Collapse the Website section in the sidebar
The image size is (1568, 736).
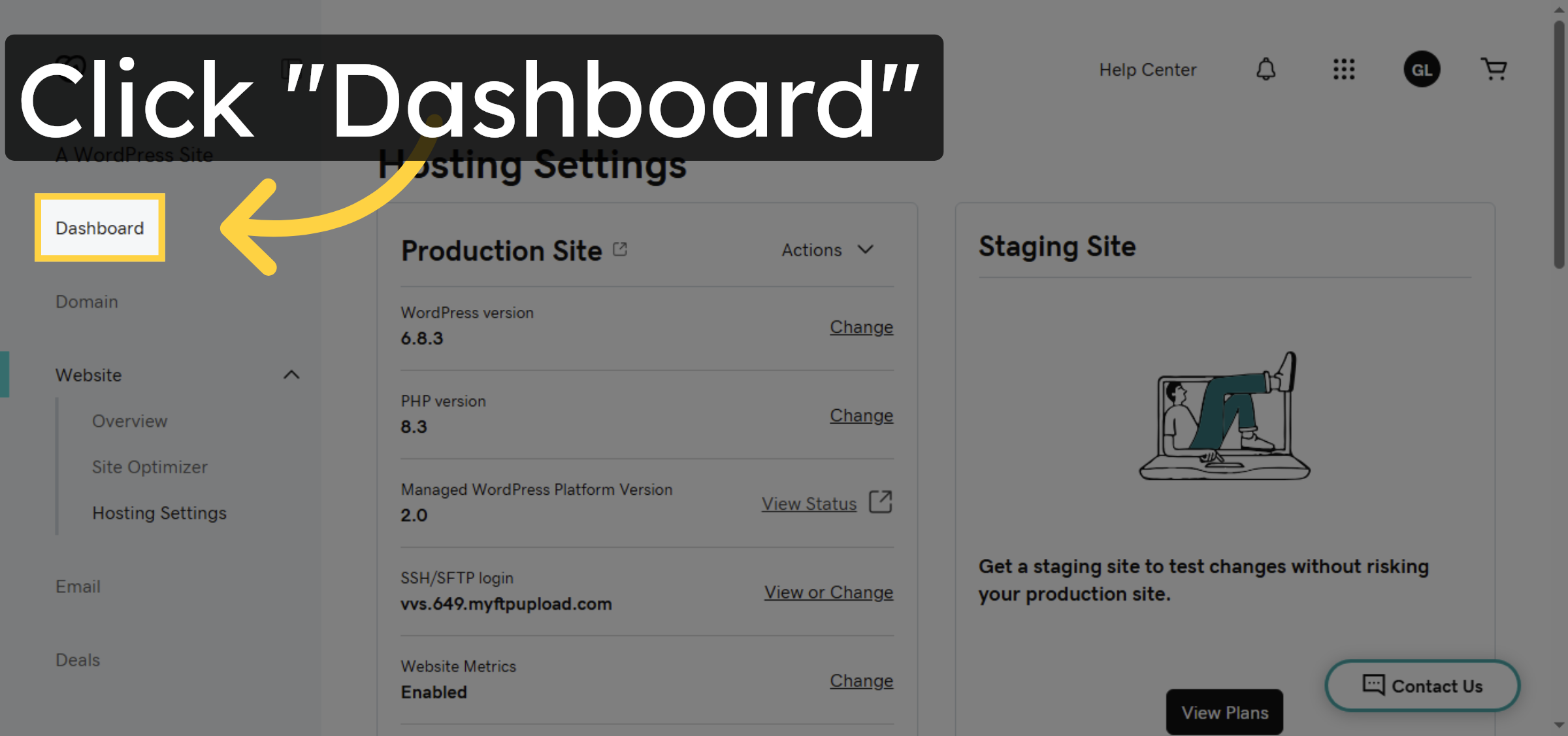click(292, 375)
